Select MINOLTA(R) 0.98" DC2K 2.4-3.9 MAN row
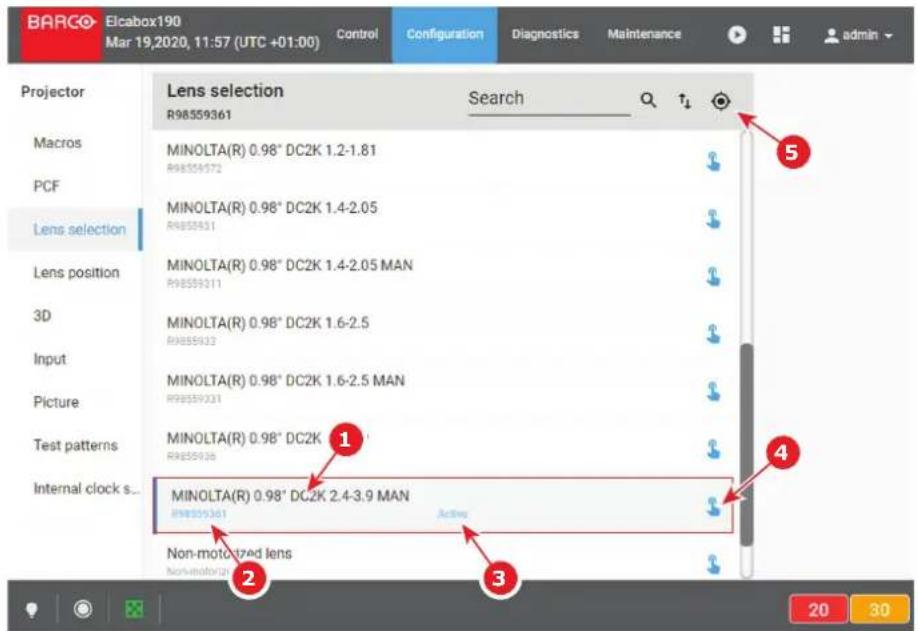The width and height of the screenshot is (918, 631). point(443,505)
